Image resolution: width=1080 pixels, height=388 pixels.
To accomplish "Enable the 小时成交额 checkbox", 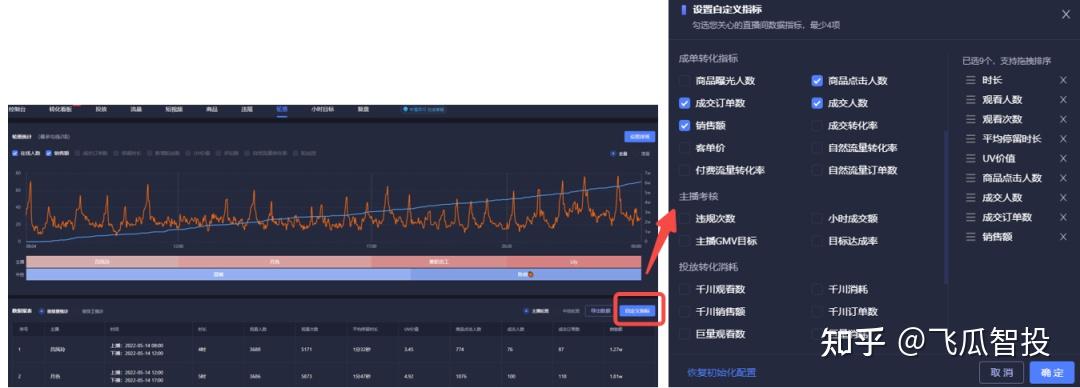I will [817, 218].
